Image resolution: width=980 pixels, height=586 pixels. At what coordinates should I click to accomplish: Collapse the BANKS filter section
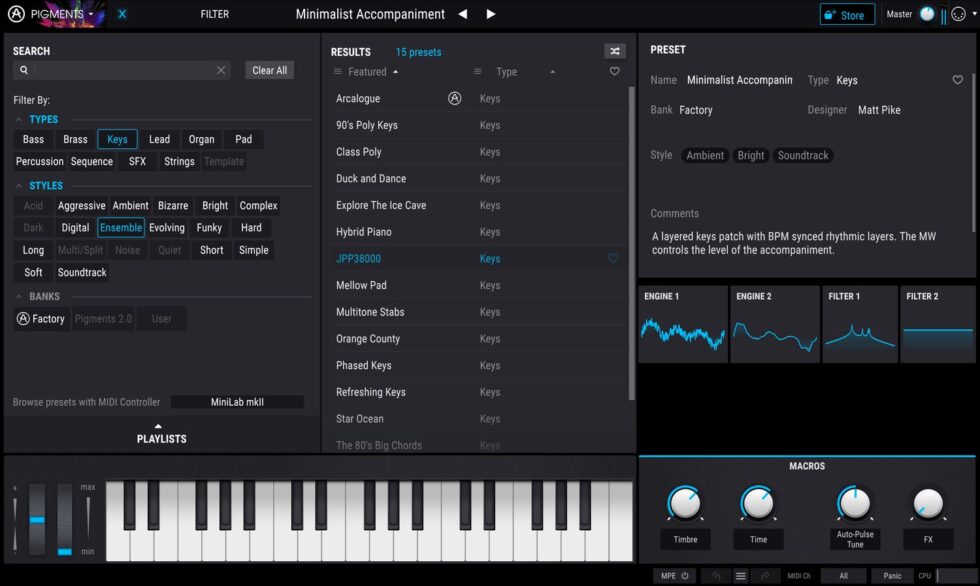pyautogui.click(x=19, y=296)
